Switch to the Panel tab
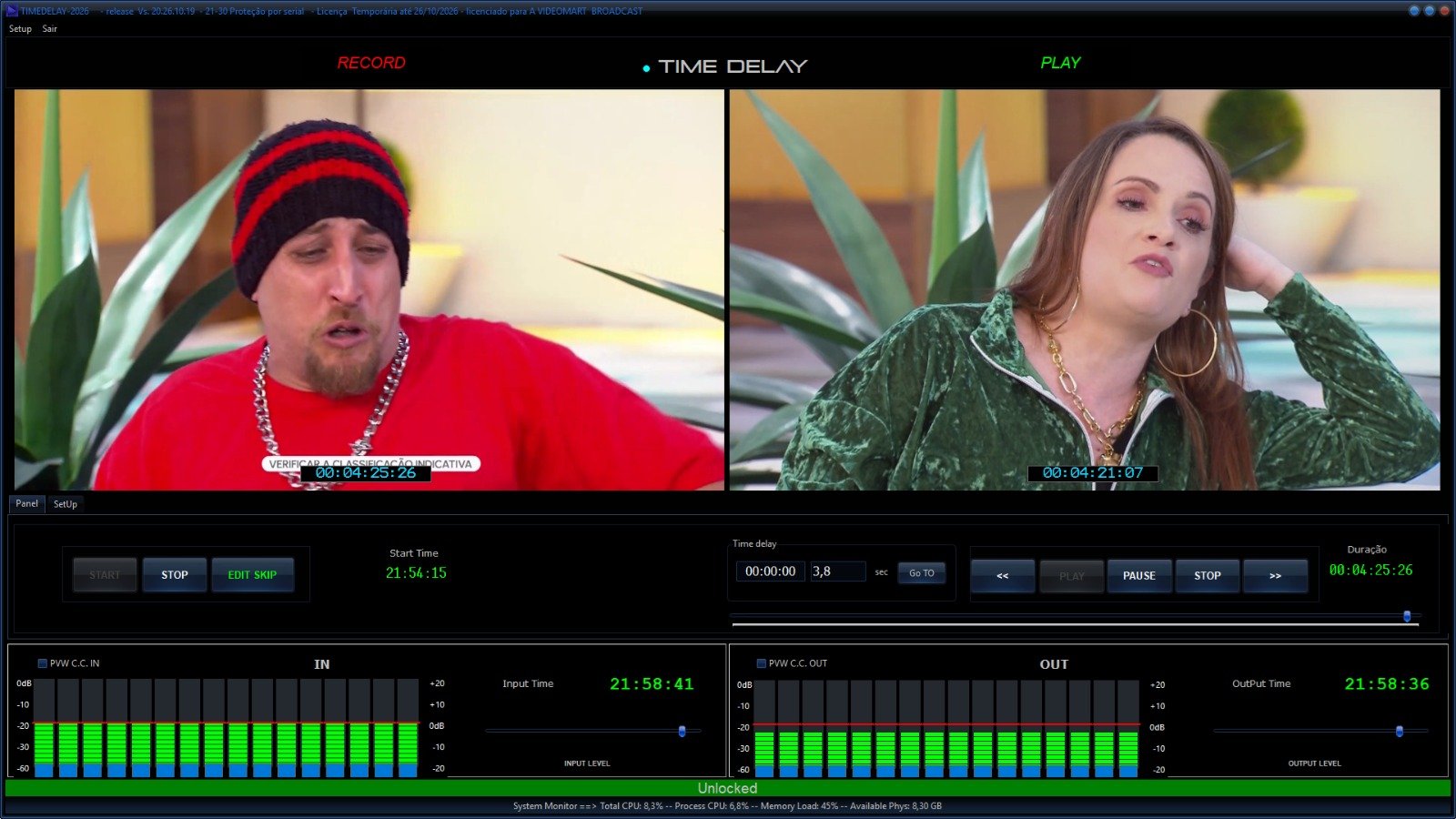This screenshot has height=819, width=1456. point(27,503)
